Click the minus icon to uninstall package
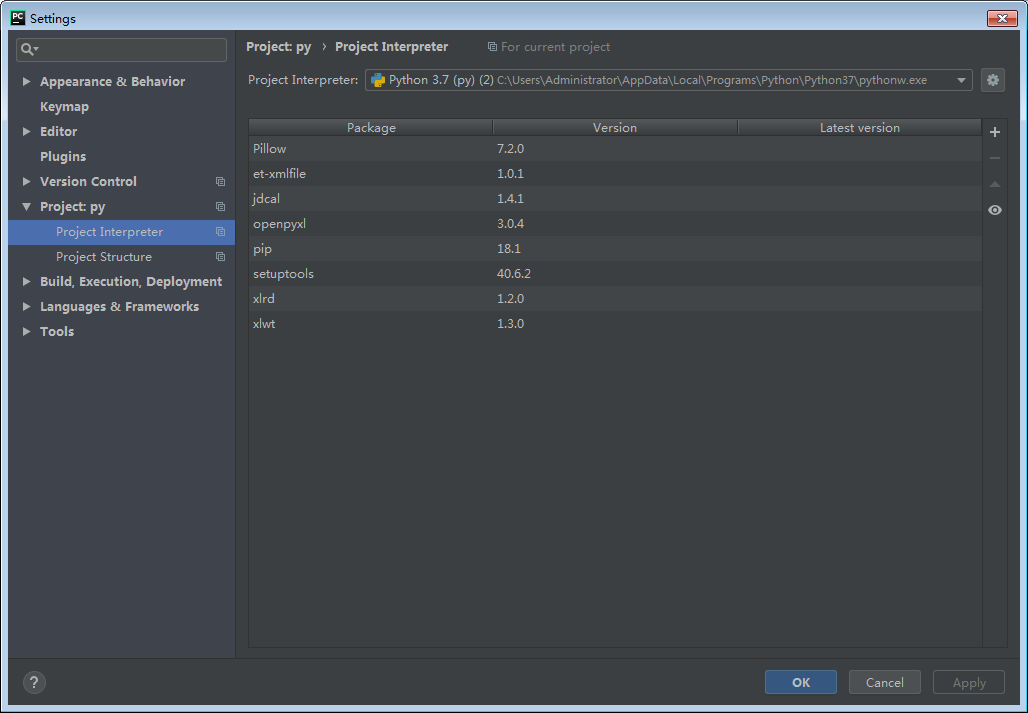 point(995,158)
